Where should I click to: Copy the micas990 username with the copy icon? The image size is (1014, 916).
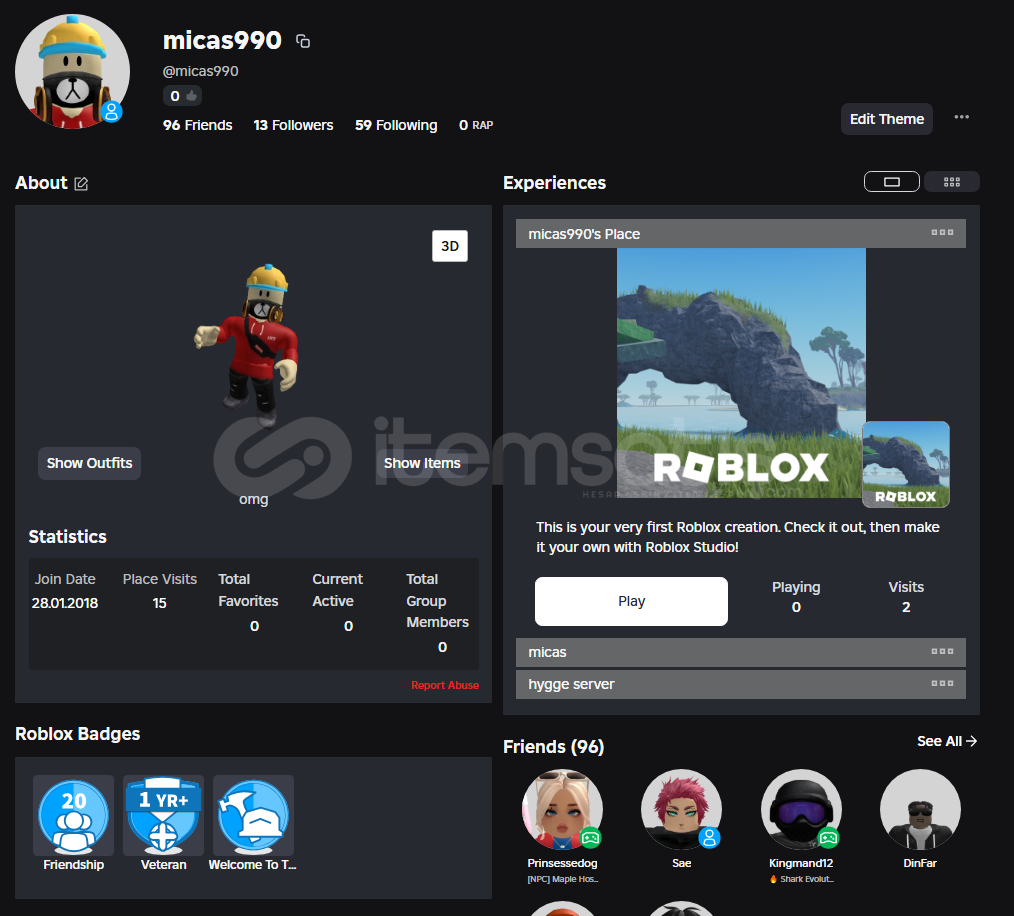pos(303,41)
